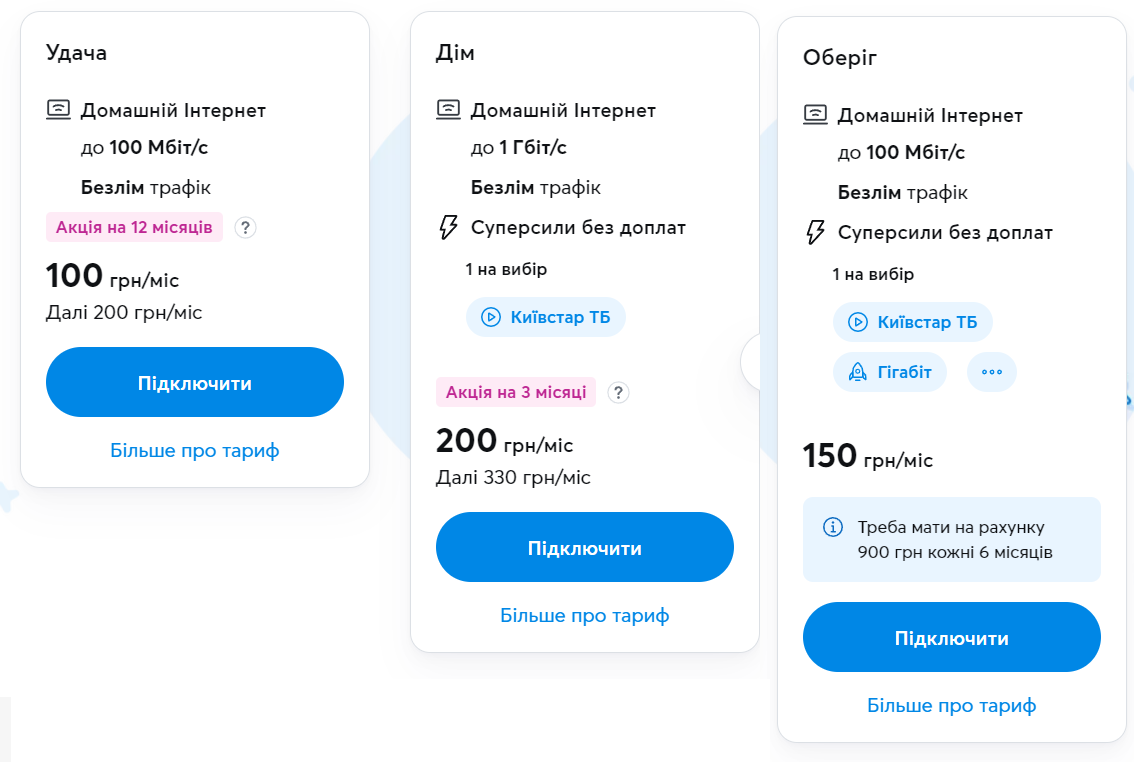Screen dimensions: 1134x762
Task: Select Київстар ТБ chip in Дім plan
Action: (545, 317)
